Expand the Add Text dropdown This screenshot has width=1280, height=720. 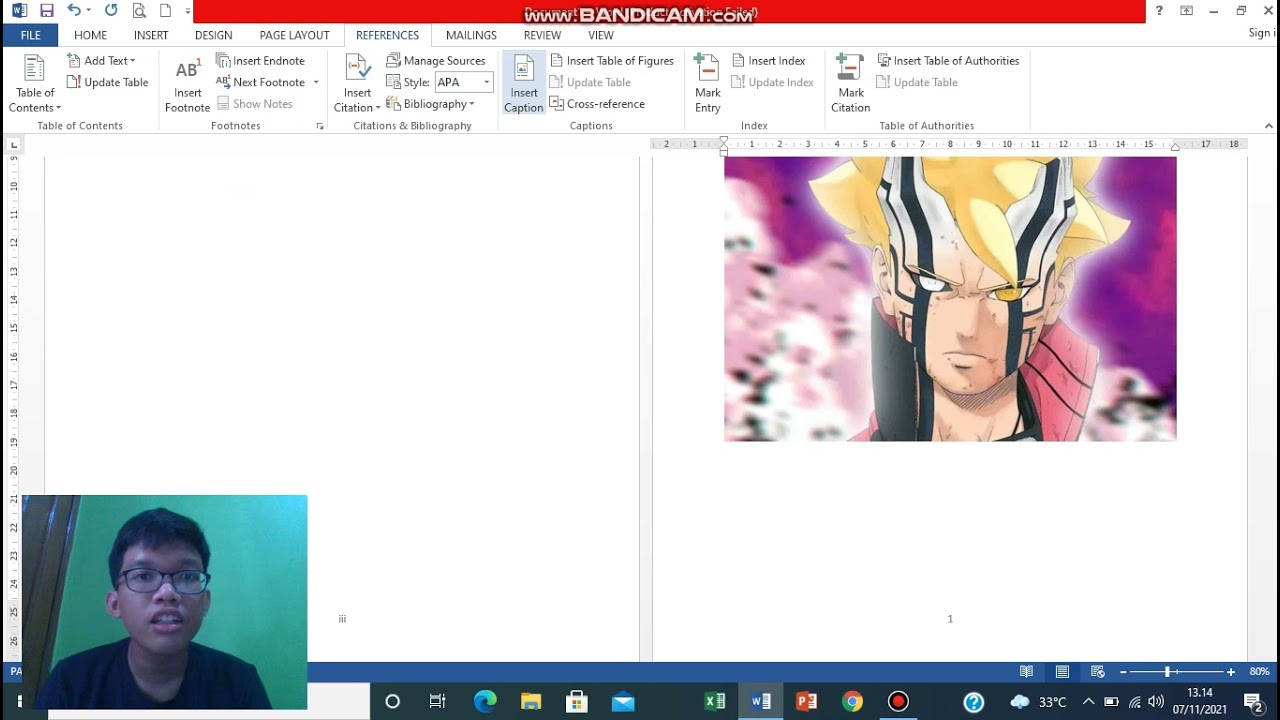tap(101, 61)
